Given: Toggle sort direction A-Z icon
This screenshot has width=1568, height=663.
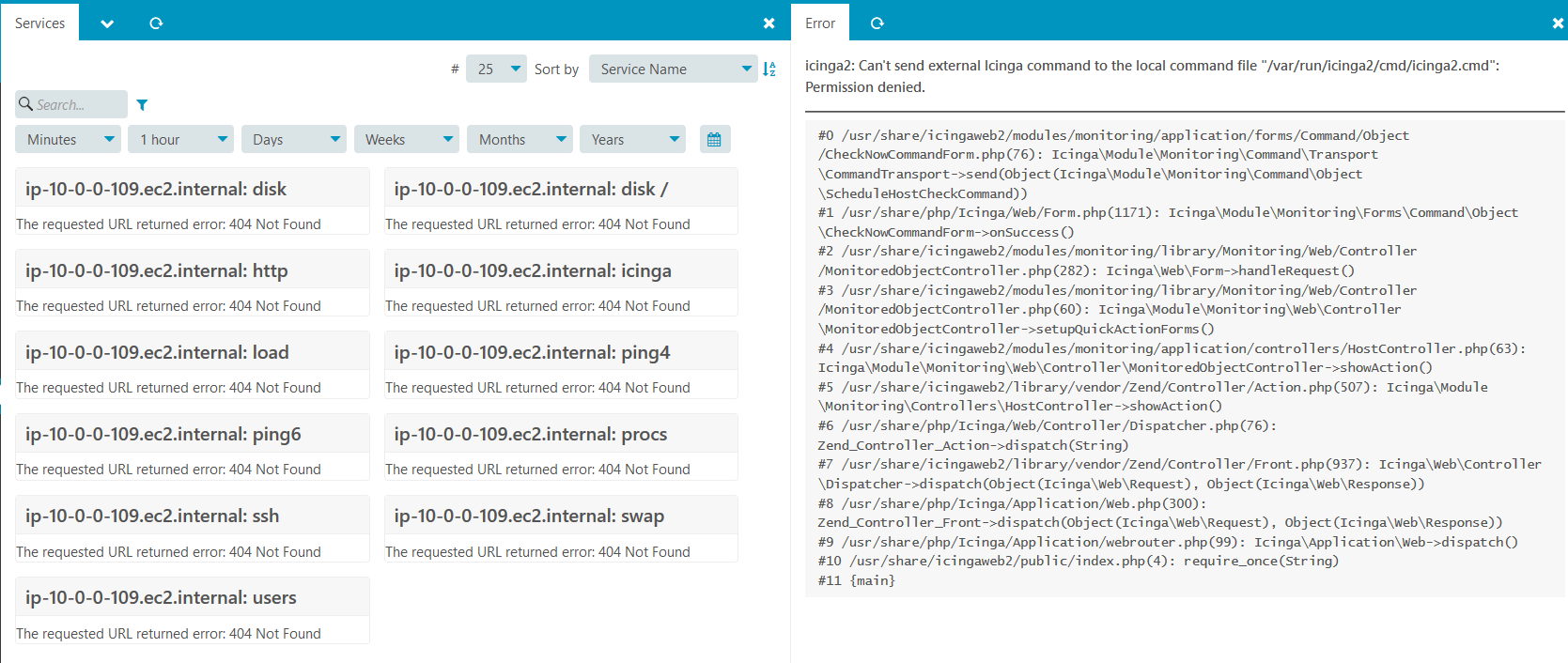Looking at the screenshot, I should (769, 69).
